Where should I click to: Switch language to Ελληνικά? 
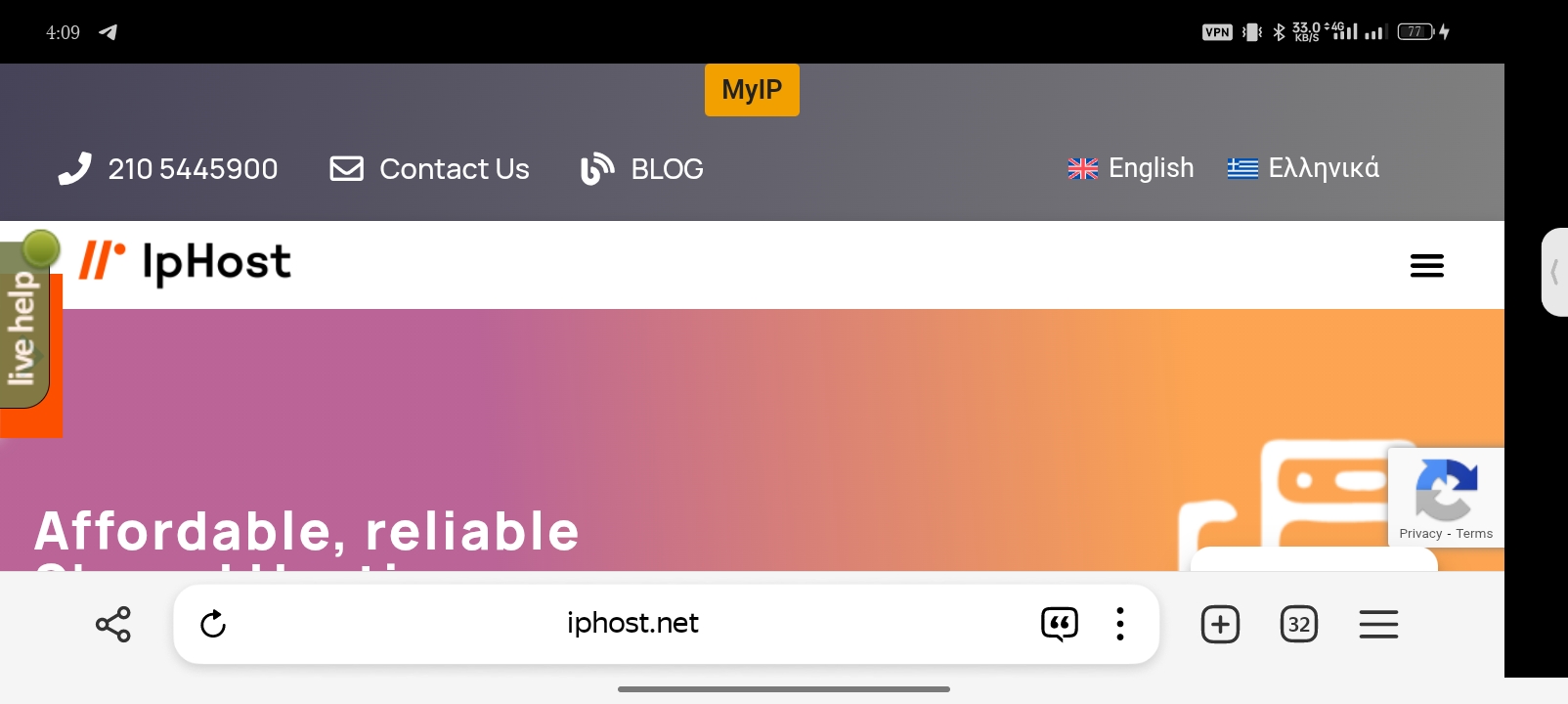tap(1303, 168)
